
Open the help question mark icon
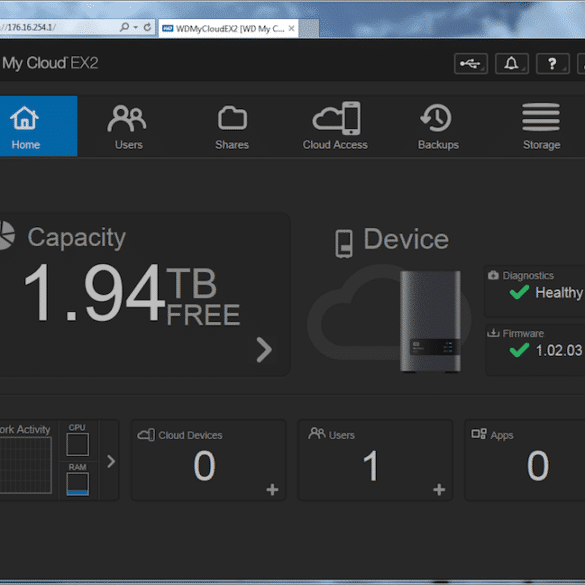553,63
